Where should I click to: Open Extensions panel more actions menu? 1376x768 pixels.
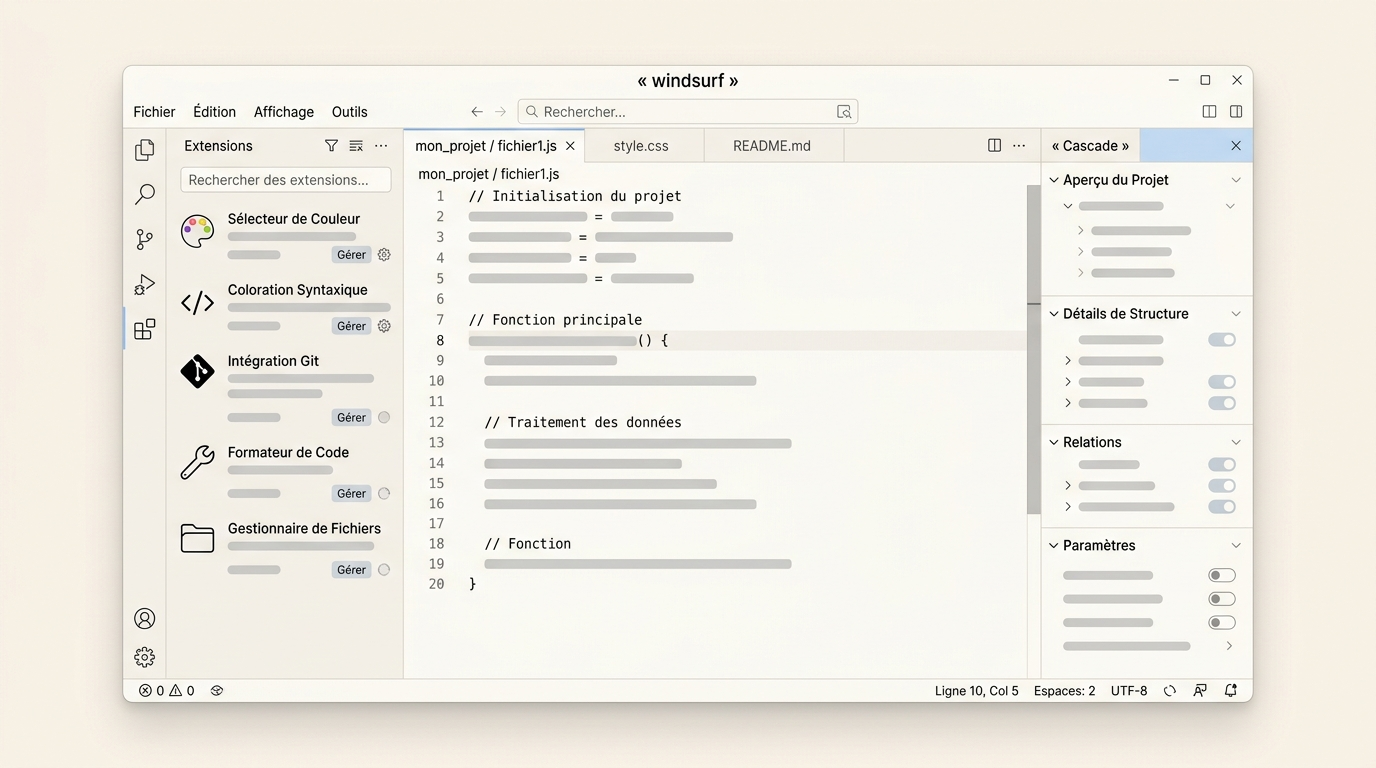(381, 146)
